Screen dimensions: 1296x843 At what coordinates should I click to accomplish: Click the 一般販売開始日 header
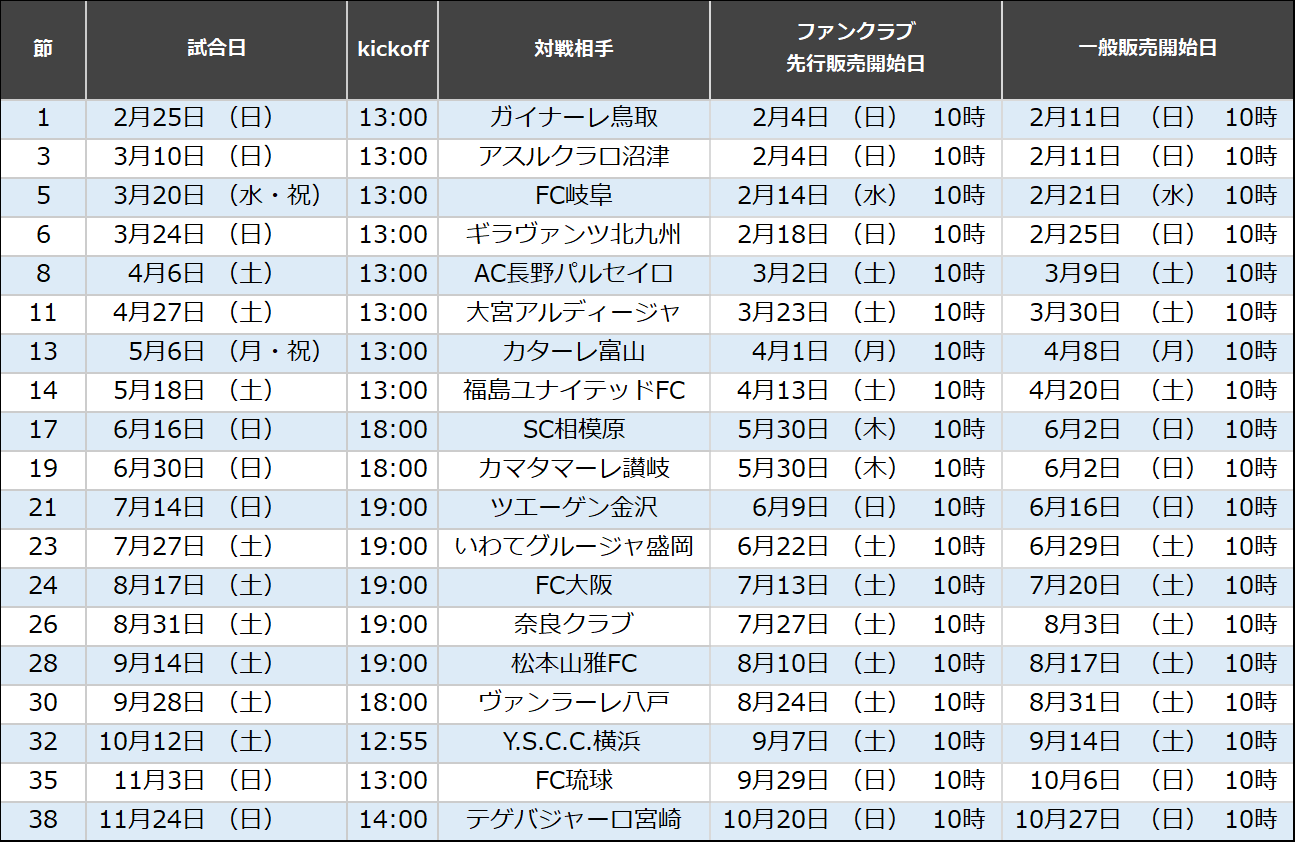[x=1148, y=49]
